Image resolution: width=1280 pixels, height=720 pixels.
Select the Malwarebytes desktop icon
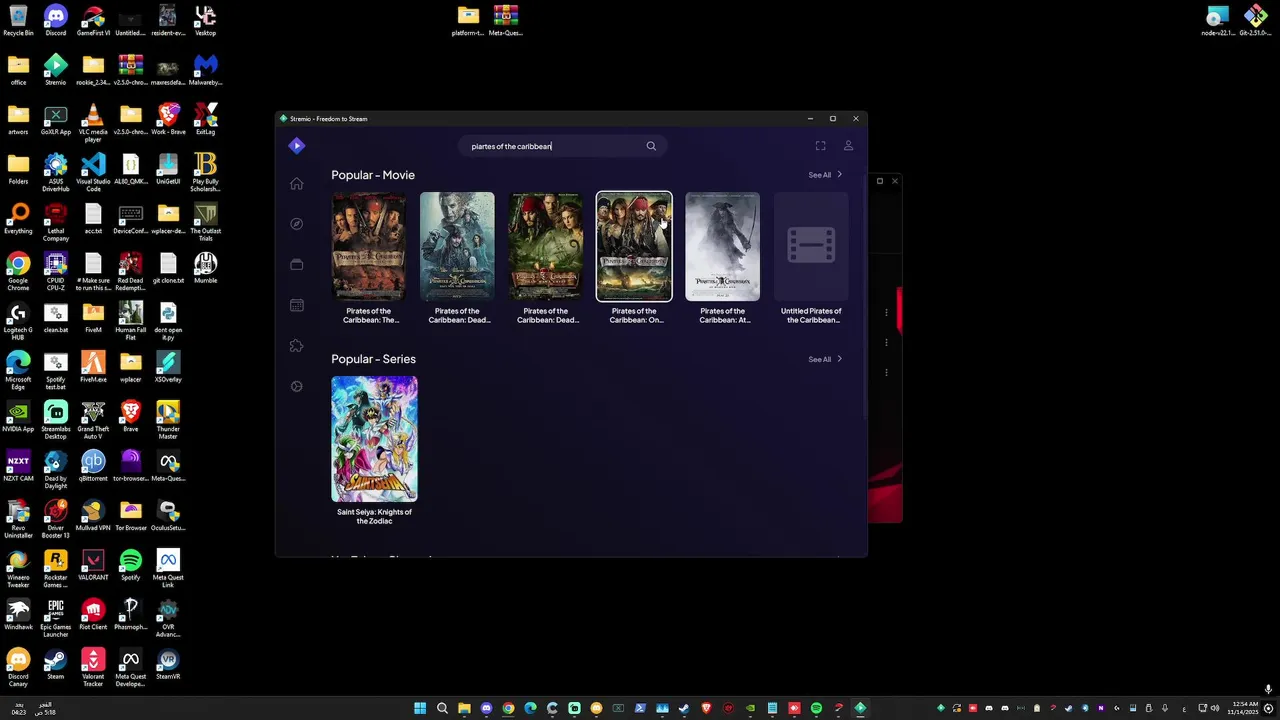205,70
